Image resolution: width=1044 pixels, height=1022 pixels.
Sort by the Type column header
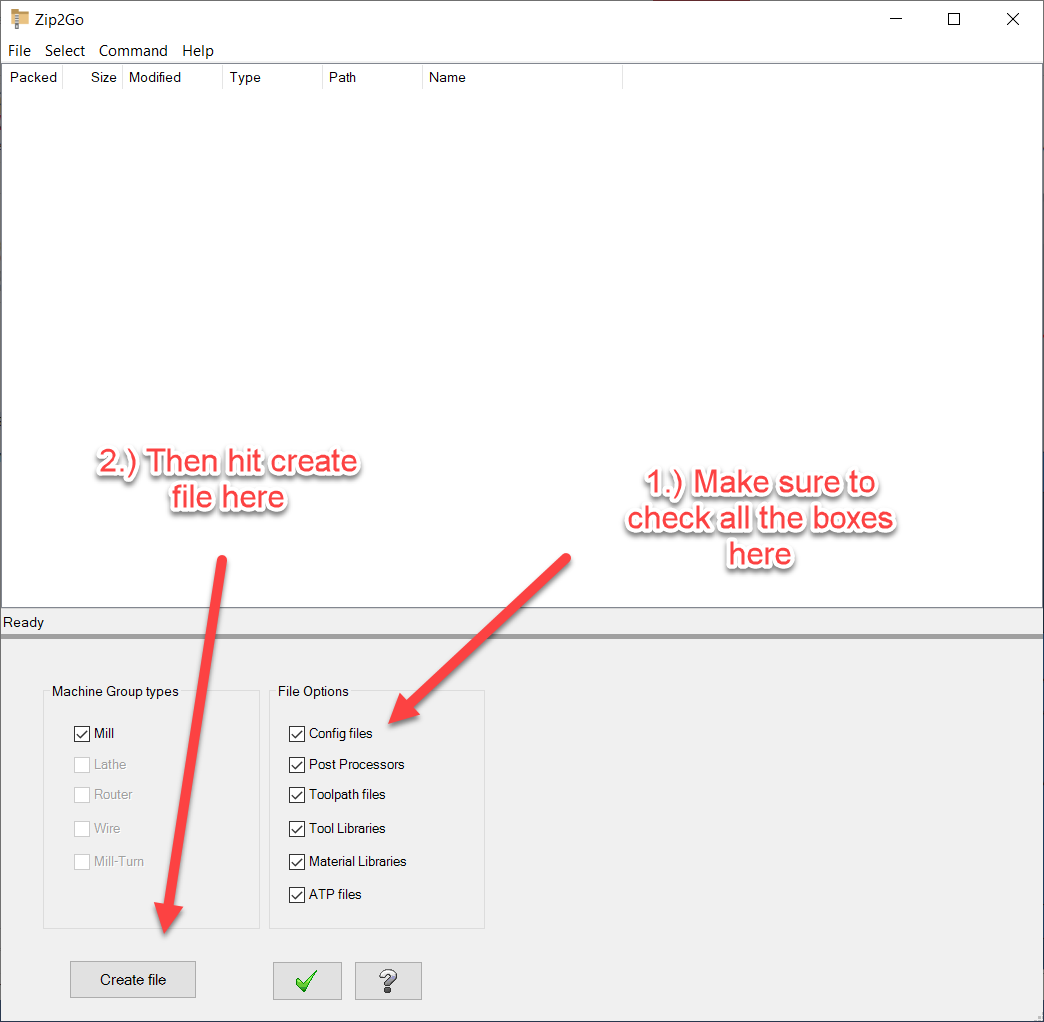point(272,77)
